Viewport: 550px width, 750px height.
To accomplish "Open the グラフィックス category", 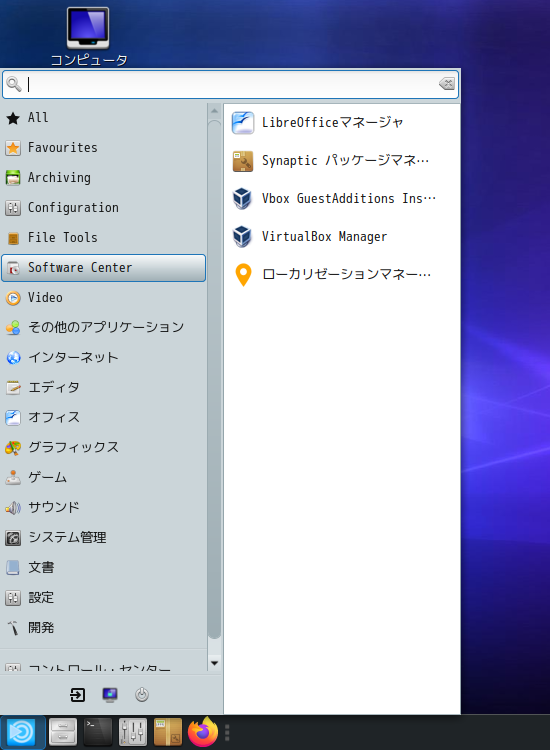I will (x=103, y=448).
